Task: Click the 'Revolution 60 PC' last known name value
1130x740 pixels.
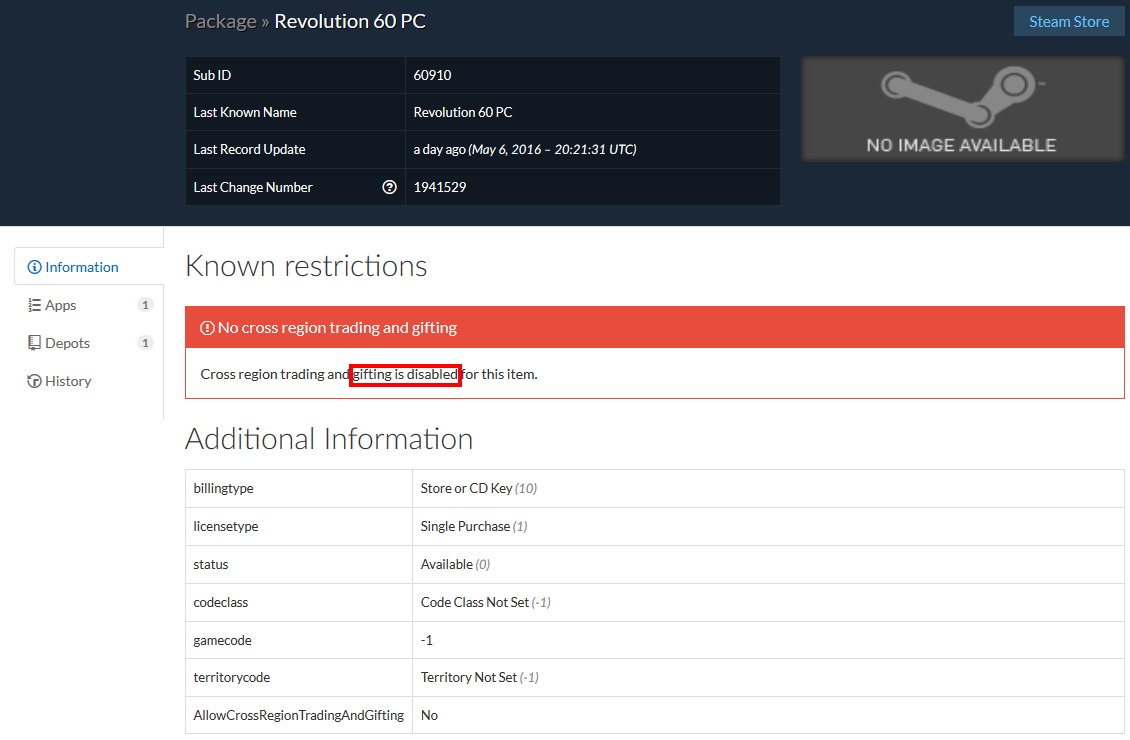Action: tap(463, 112)
